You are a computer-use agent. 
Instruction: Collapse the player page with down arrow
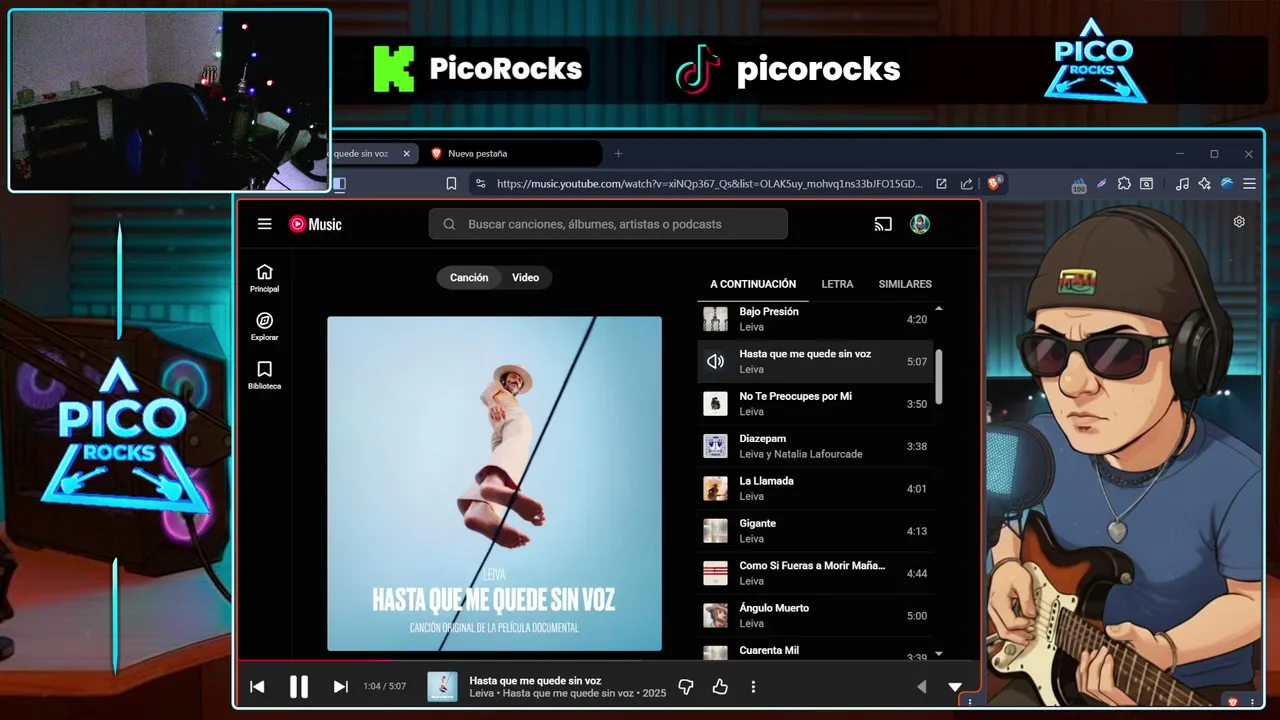tap(954, 687)
